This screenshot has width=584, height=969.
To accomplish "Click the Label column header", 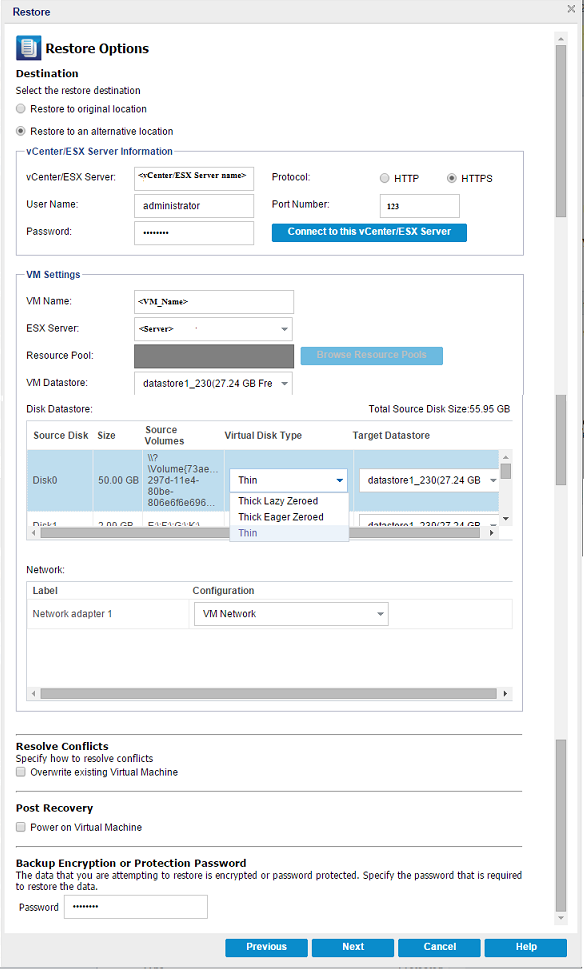I will [45, 591].
